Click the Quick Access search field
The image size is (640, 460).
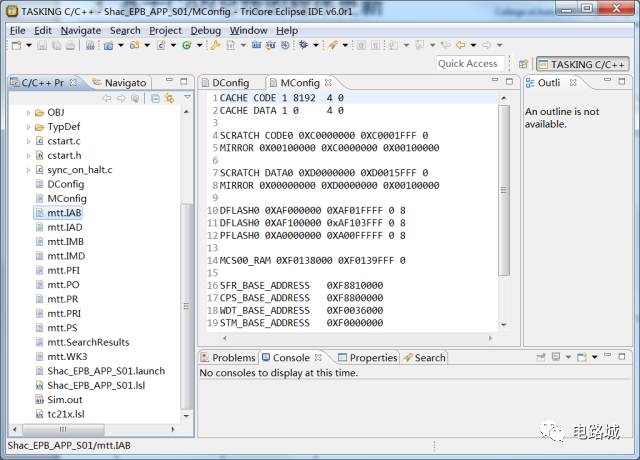click(467, 64)
